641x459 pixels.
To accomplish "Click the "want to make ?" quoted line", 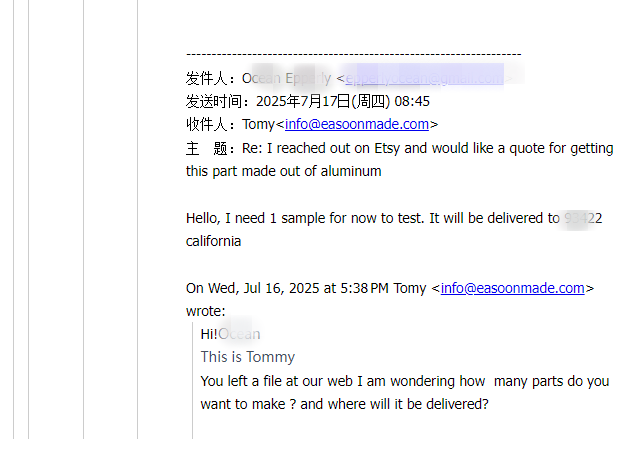I will pyautogui.click(x=344, y=404).
